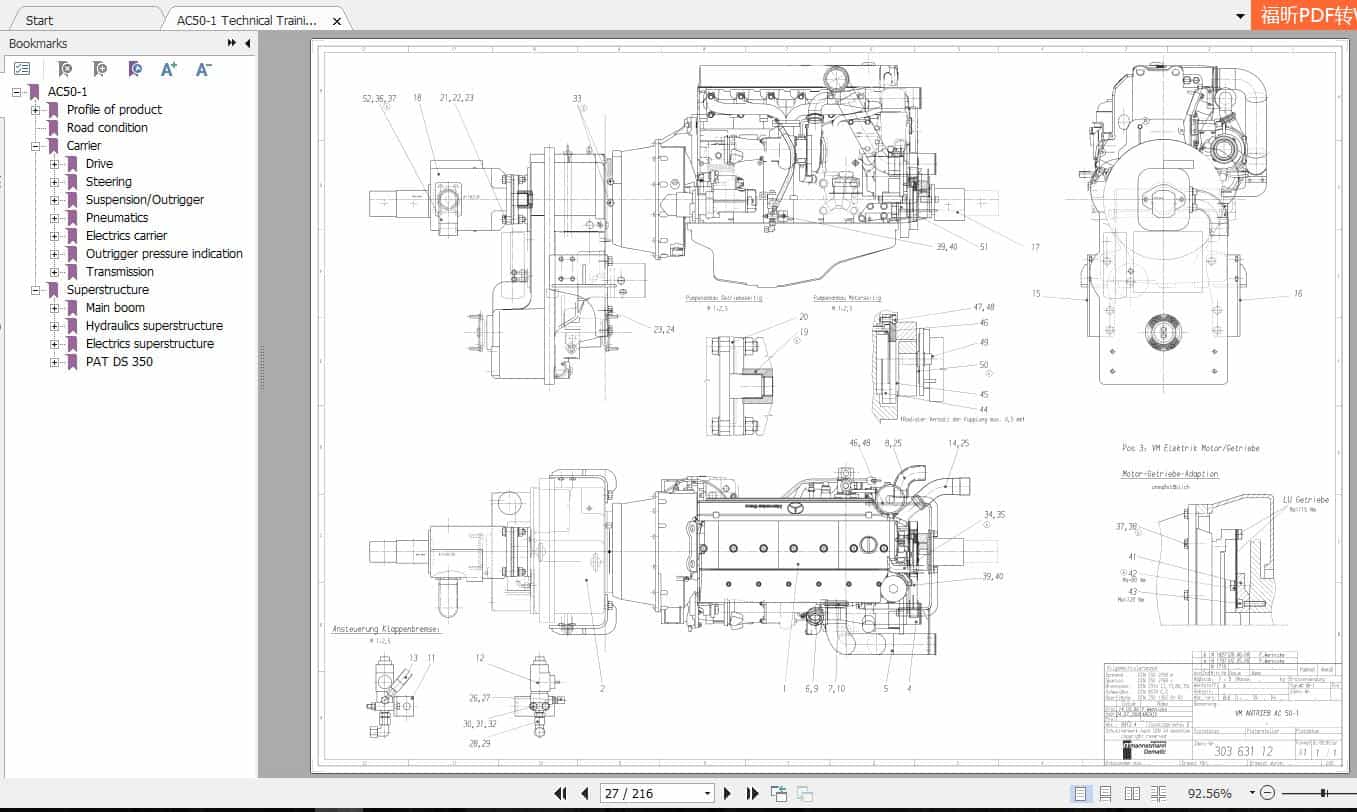This screenshot has height=812, width=1357.
Task: Decrease text size with A- icon
Action: (x=202, y=68)
